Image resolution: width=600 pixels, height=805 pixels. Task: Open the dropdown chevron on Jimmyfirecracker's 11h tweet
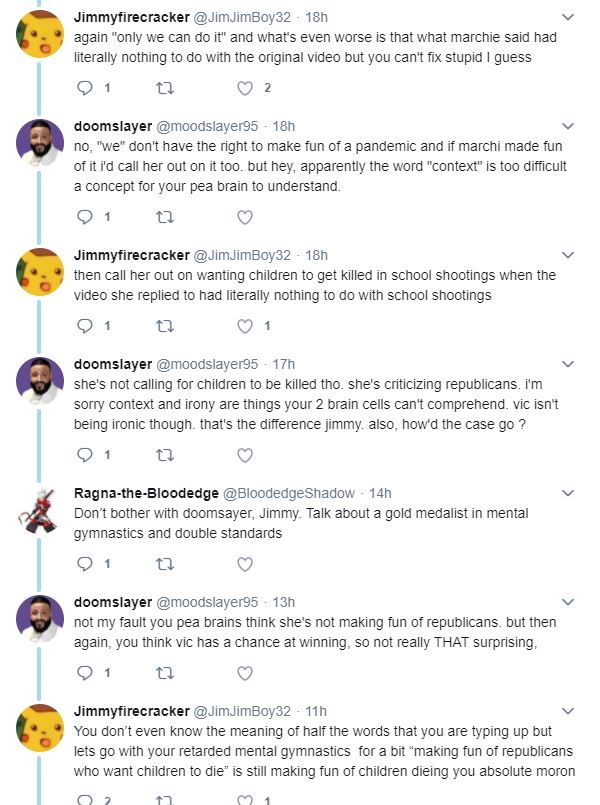click(568, 711)
